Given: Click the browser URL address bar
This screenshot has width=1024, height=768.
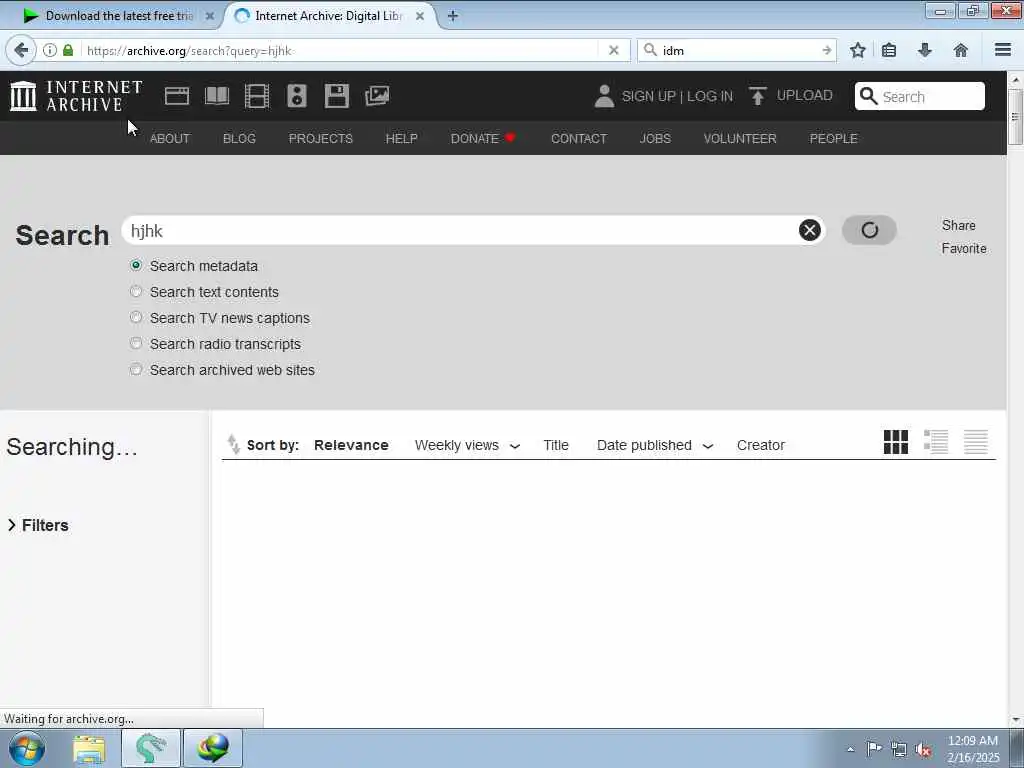Looking at the screenshot, I should (340, 50).
